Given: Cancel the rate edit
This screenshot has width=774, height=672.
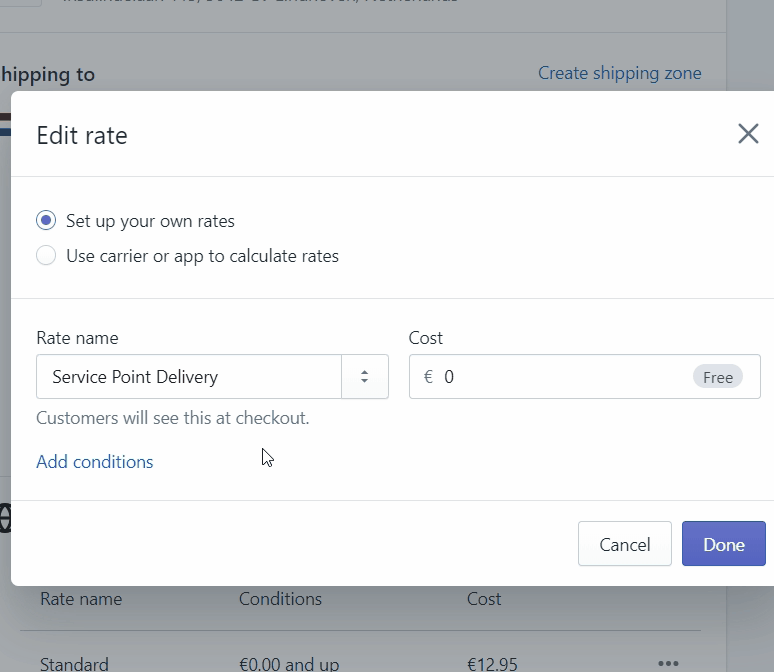Looking at the screenshot, I should [625, 544].
